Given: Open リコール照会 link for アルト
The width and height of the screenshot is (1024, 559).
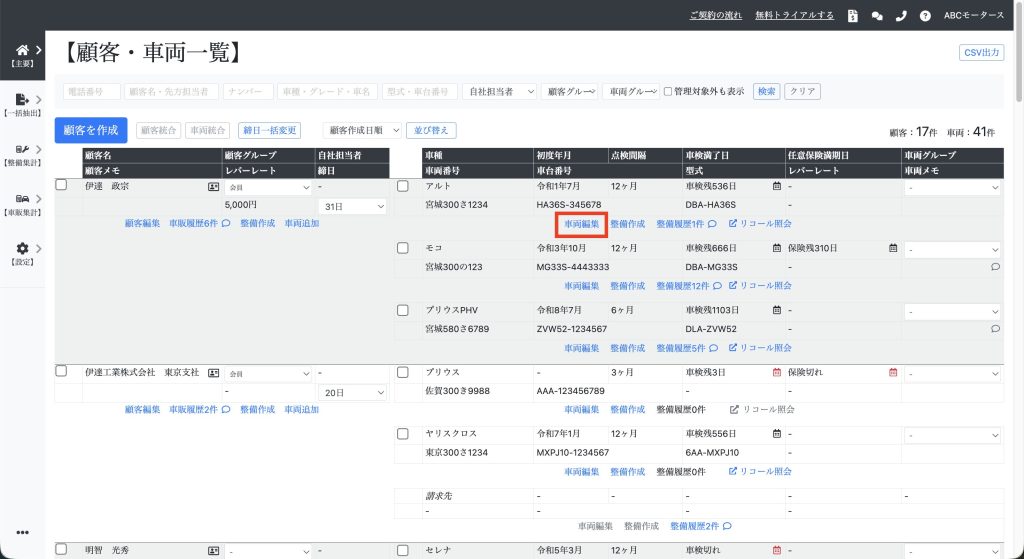Looking at the screenshot, I should 760,223.
